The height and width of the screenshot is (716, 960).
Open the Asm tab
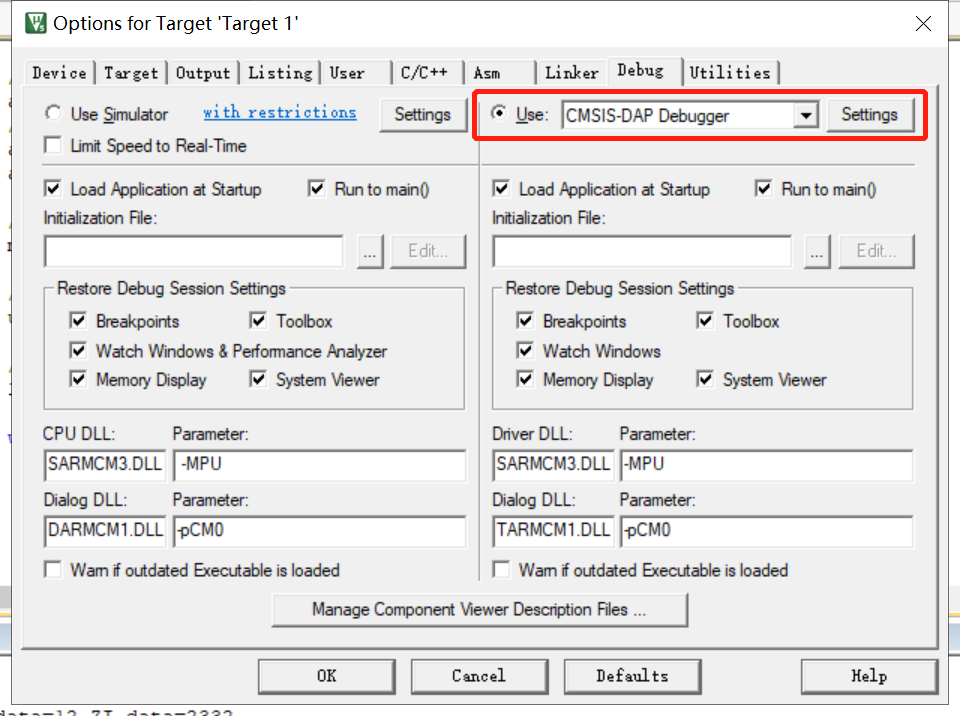(501, 73)
